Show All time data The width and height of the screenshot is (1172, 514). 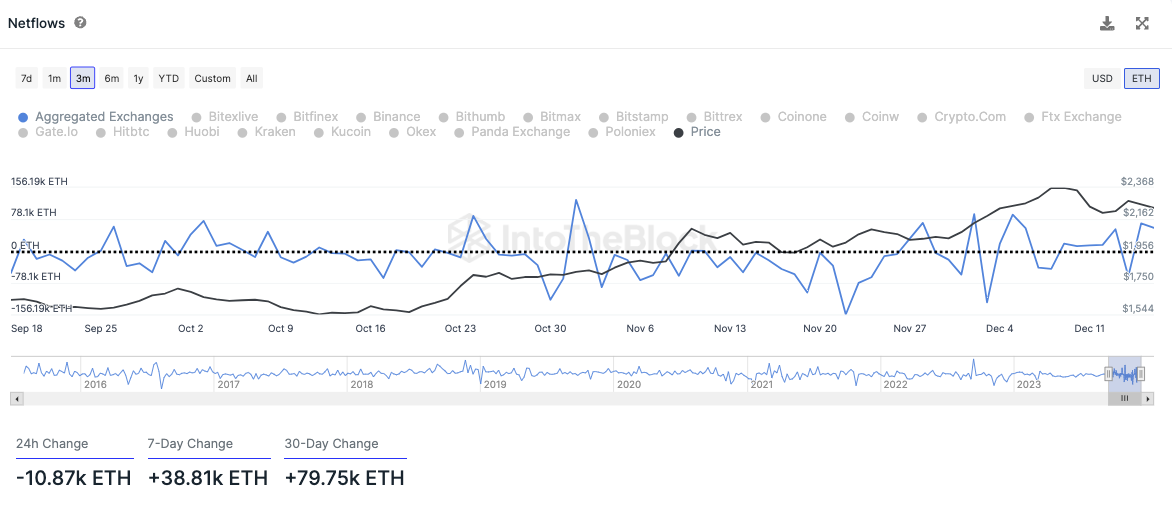tap(252, 78)
